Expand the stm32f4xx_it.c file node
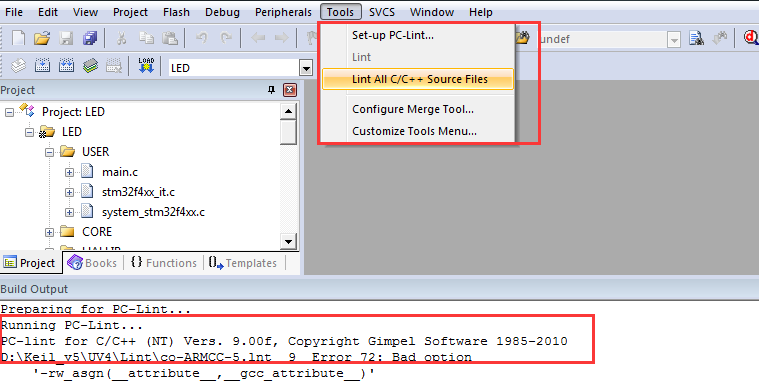The height and width of the screenshot is (382, 759). tap(69, 193)
